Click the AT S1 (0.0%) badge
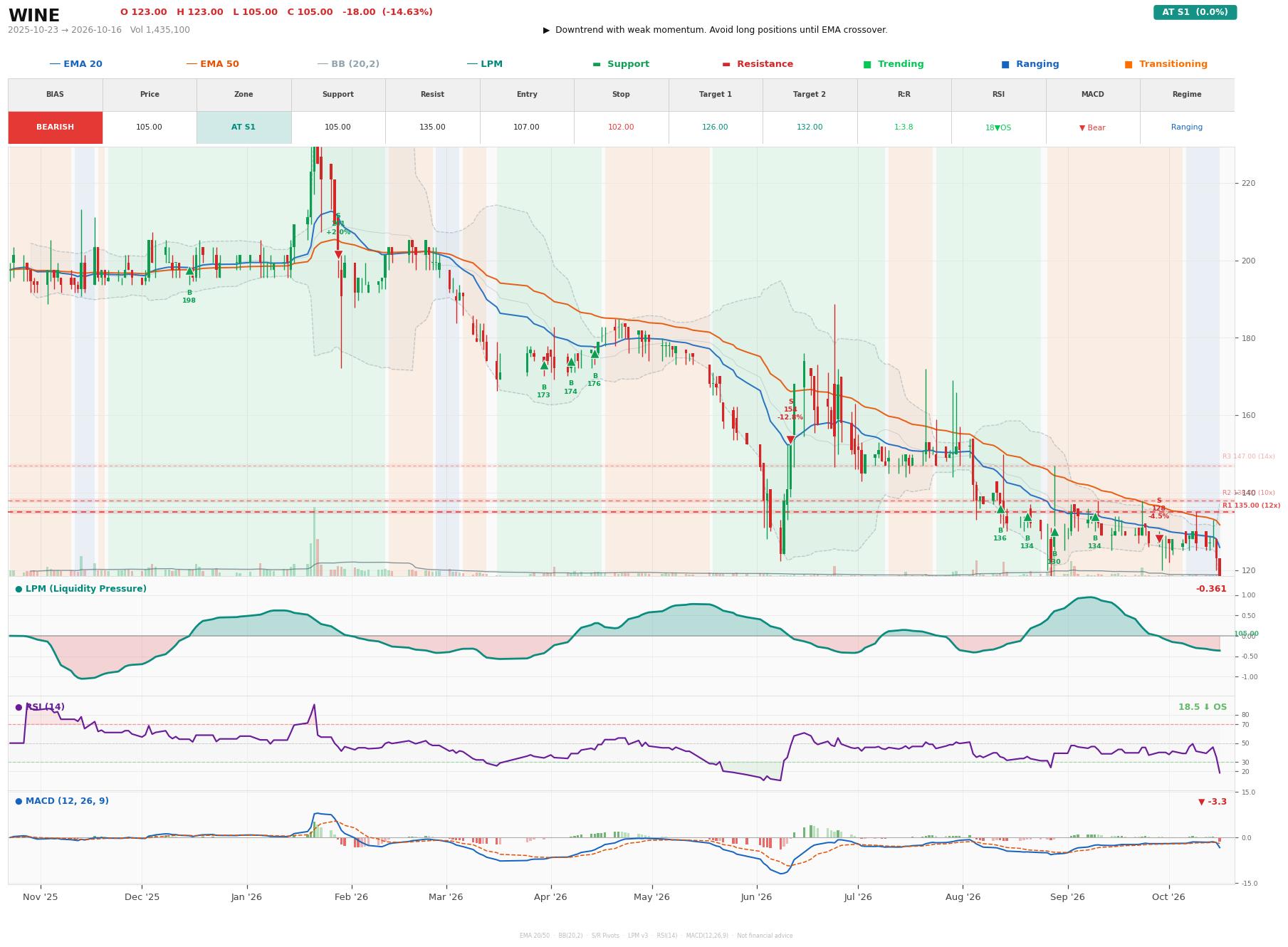Viewport: 1288px width, 947px height. coord(1195,12)
